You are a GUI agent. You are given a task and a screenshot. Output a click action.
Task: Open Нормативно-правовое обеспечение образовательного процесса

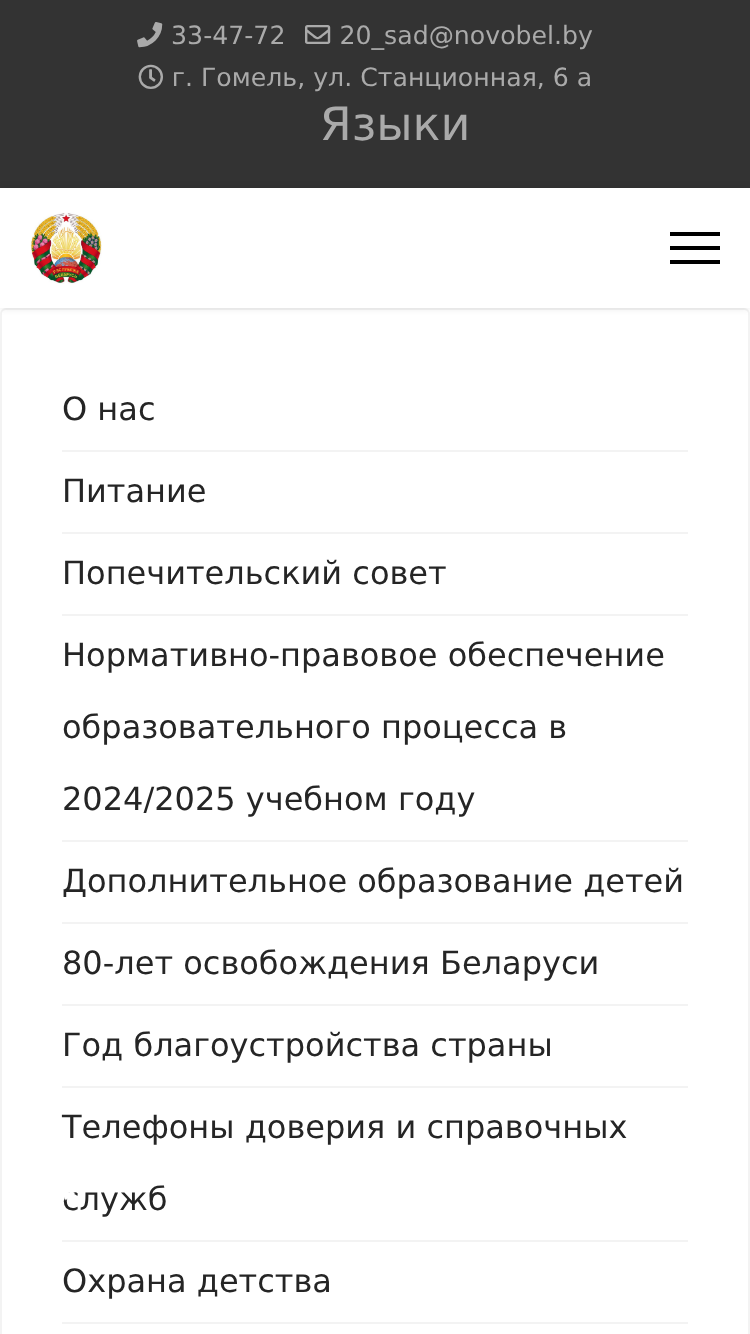coord(375,728)
